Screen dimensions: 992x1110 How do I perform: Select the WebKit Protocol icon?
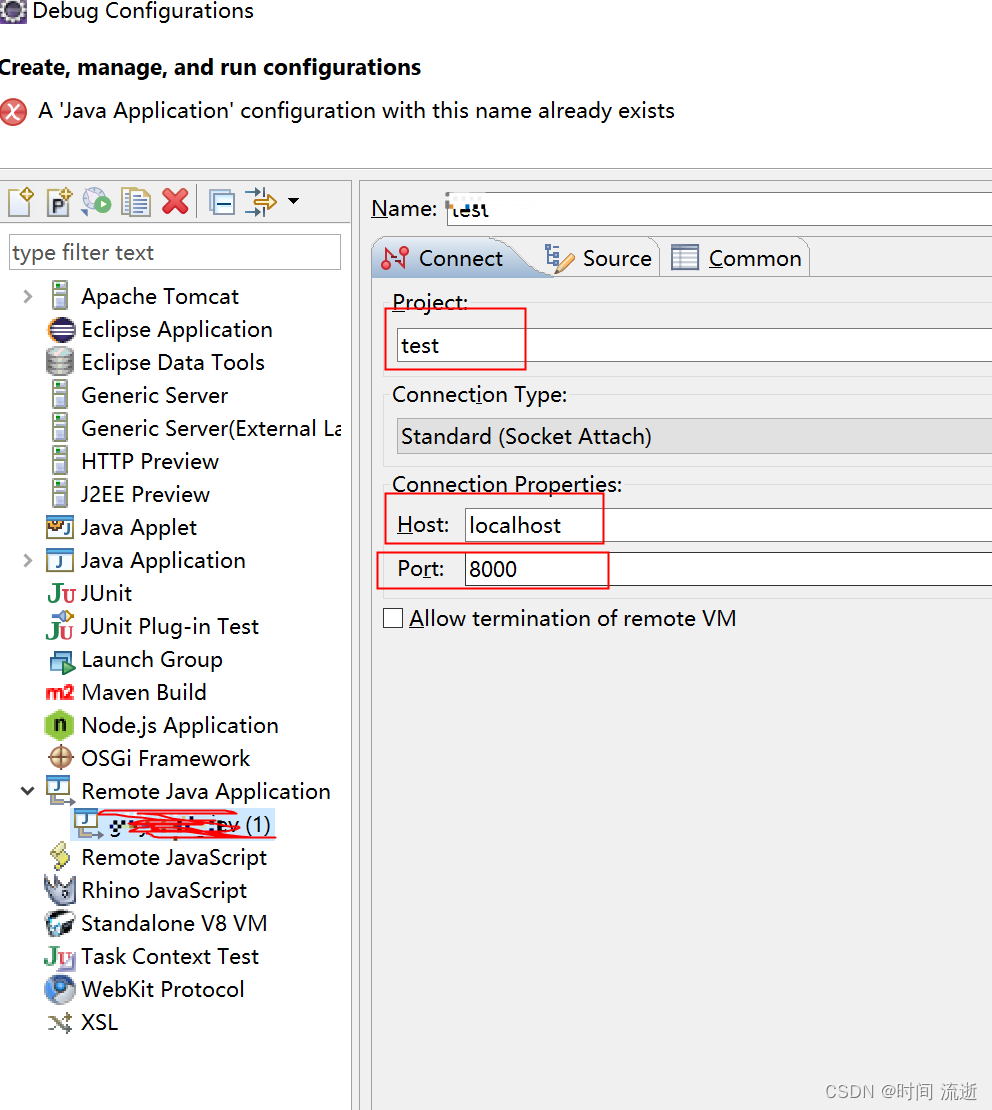click(60, 989)
